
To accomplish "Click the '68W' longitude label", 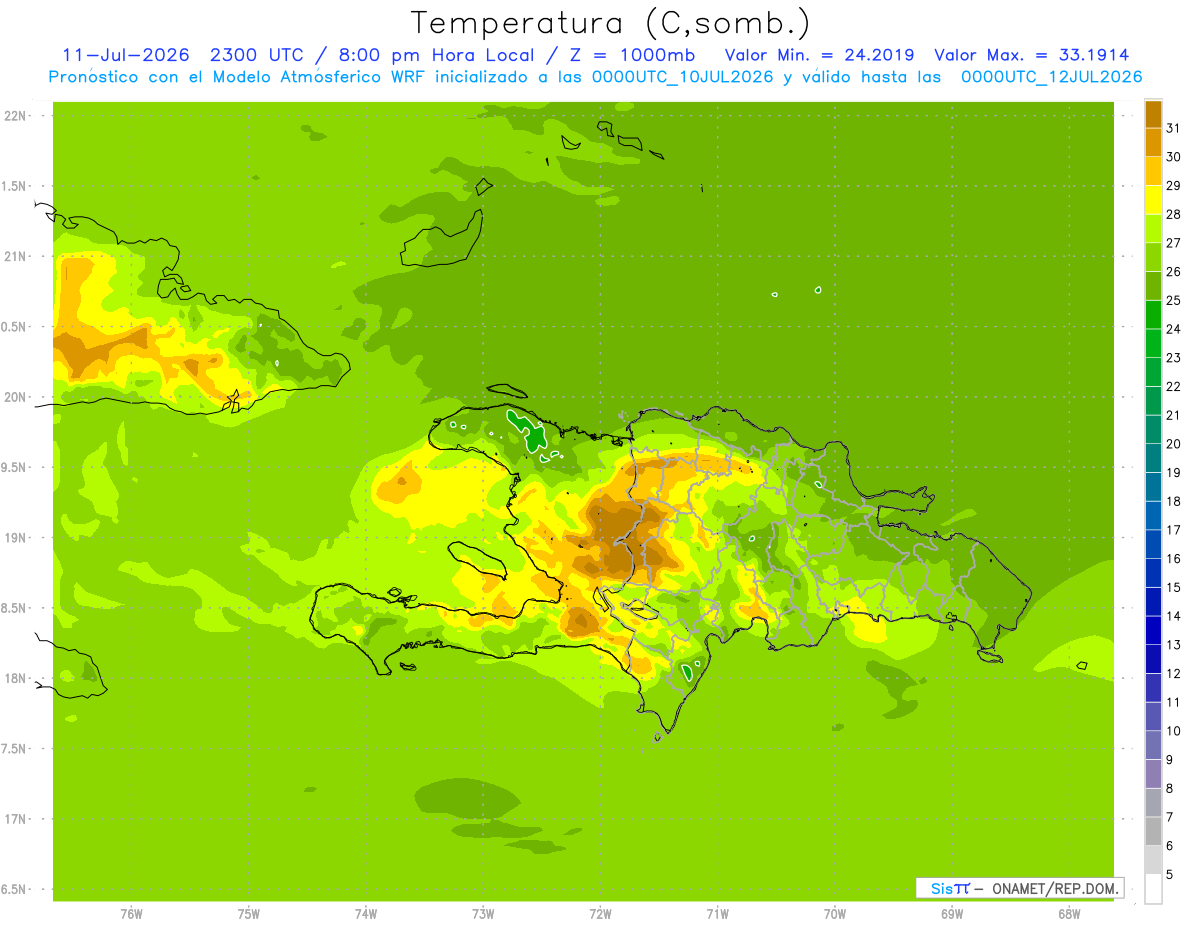I will point(1069,914).
